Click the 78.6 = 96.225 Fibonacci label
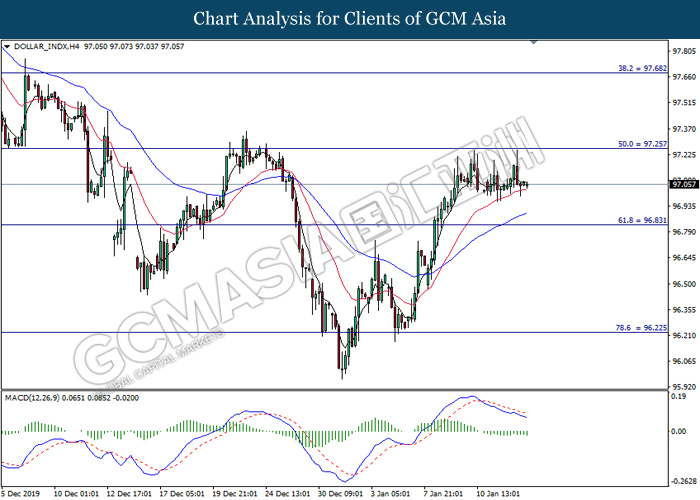 tap(641, 328)
